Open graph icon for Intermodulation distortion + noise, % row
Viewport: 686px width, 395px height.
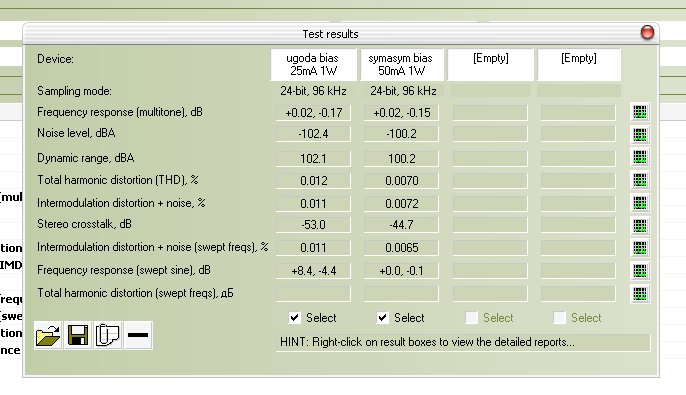tap(640, 203)
